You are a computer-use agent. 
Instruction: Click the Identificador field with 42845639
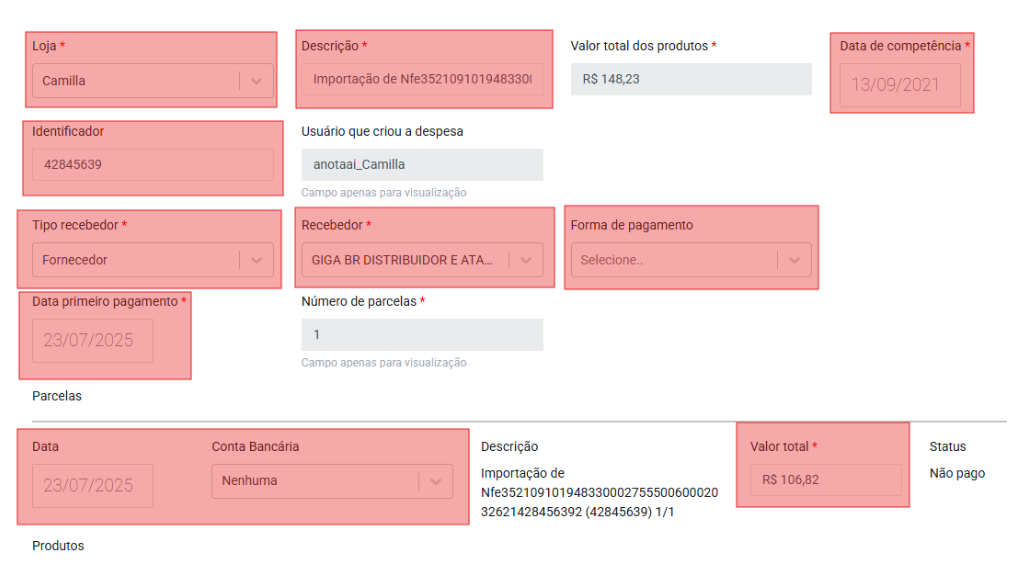(152, 165)
